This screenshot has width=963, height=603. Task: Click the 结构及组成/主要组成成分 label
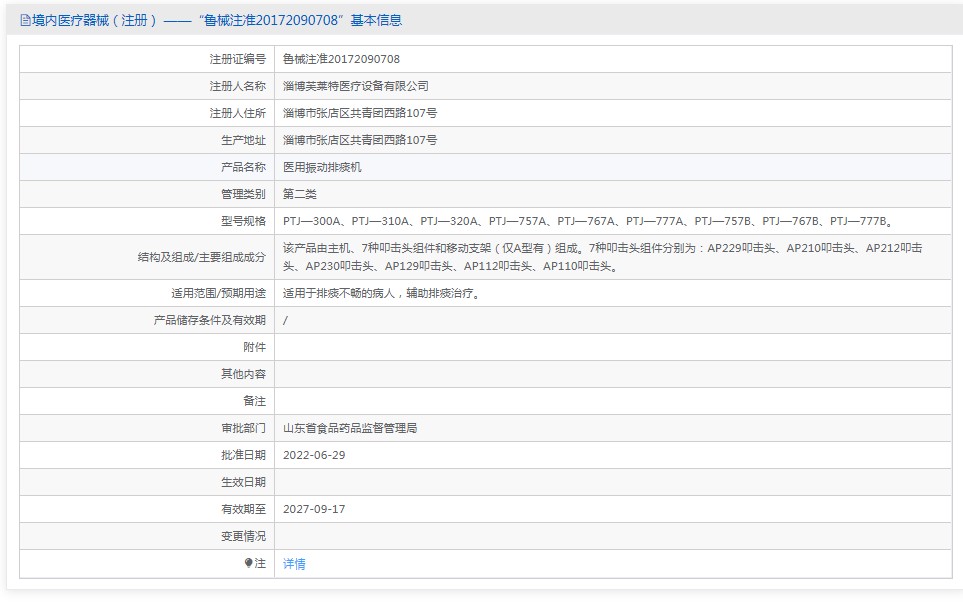coord(201,257)
